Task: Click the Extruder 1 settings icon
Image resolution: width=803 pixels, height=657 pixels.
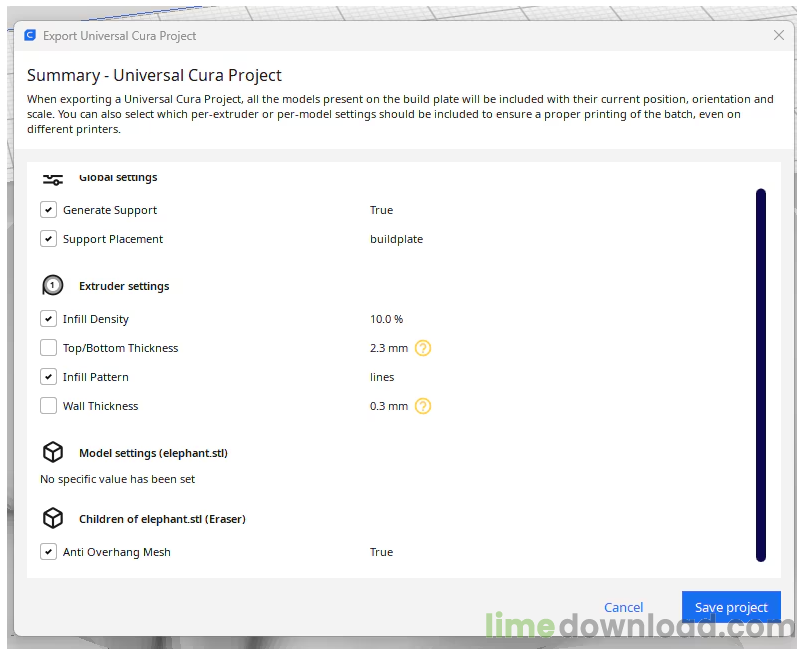Action: coord(53,285)
